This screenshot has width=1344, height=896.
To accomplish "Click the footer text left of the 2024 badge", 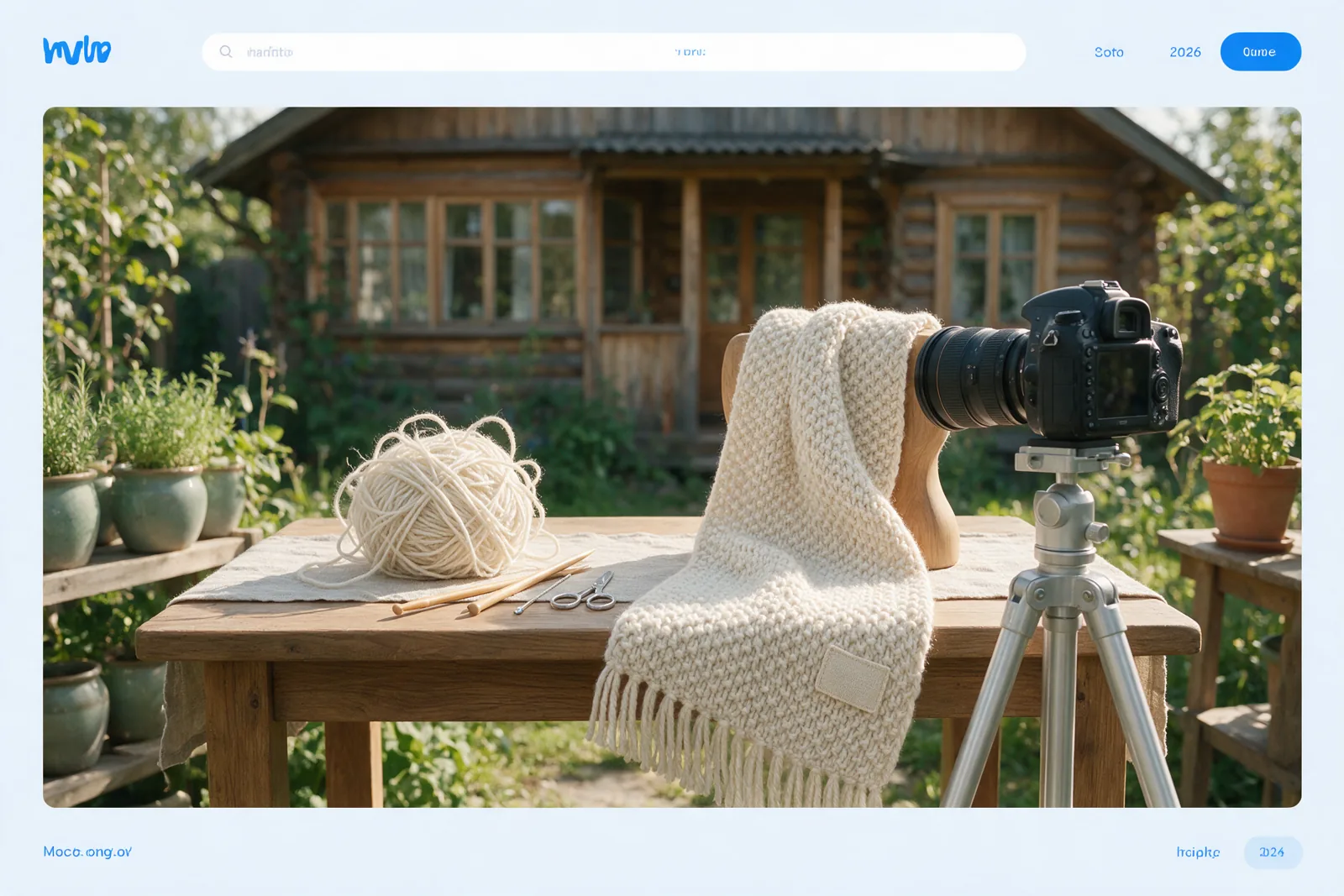I will click(x=1198, y=852).
